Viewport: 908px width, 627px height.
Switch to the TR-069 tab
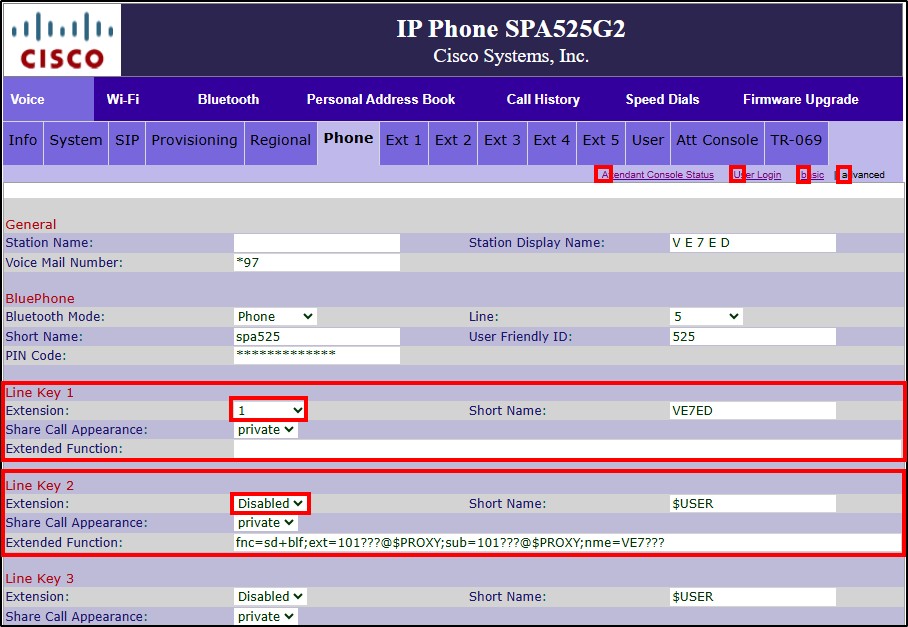tap(796, 141)
